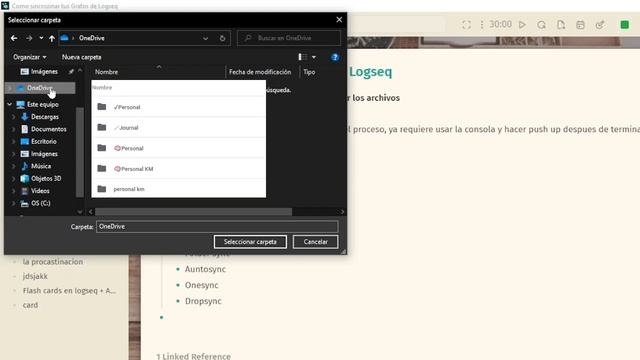
Task: Sort by Fecha de modificación column
Action: coord(260,72)
